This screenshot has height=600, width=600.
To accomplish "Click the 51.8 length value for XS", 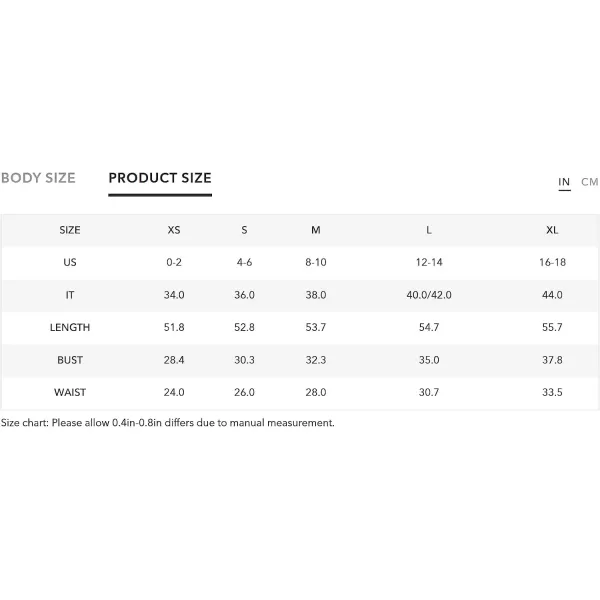I will point(174,328).
